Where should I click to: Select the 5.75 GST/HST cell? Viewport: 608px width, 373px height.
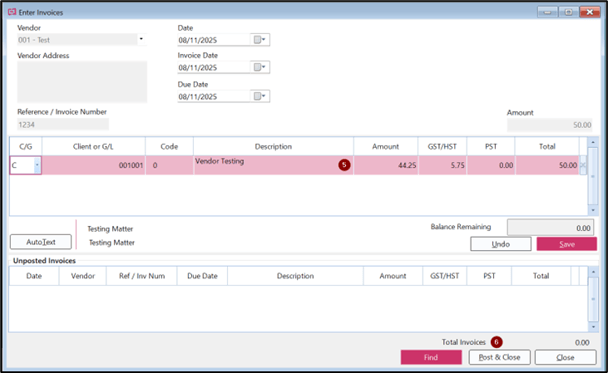point(442,165)
